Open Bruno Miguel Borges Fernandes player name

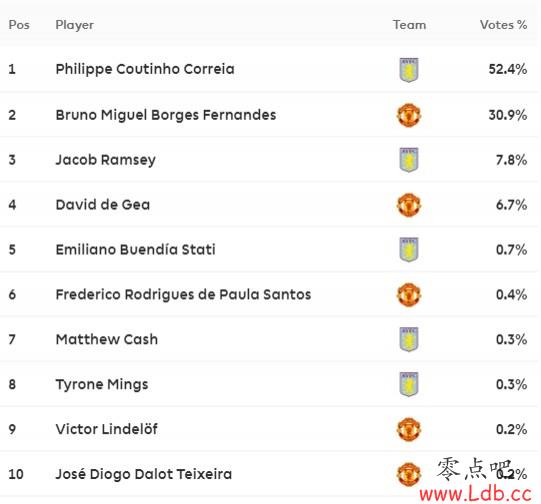point(166,115)
